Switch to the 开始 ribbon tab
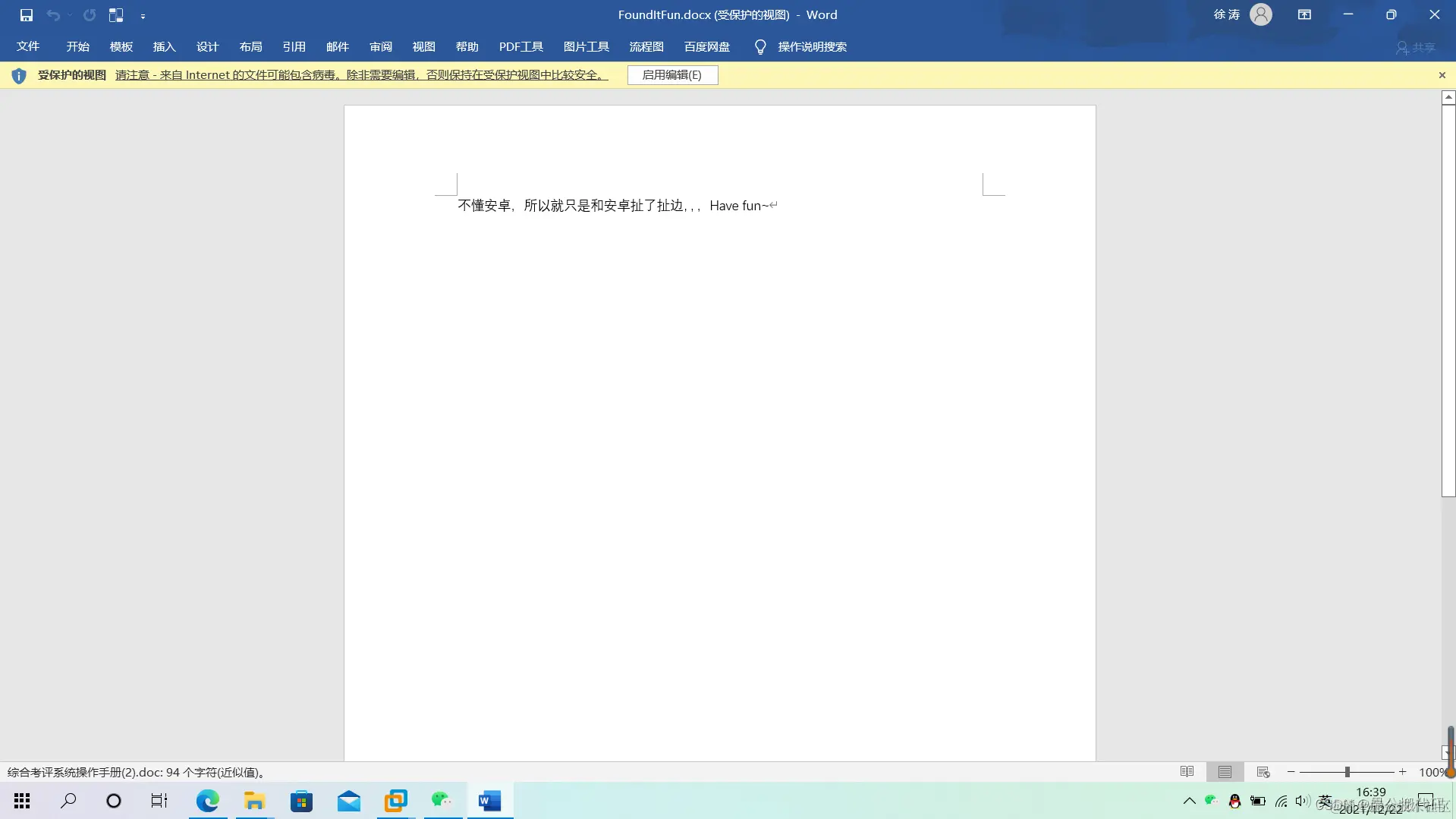This screenshot has height=819, width=1456. pyautogui.click(x=78, y=46)
